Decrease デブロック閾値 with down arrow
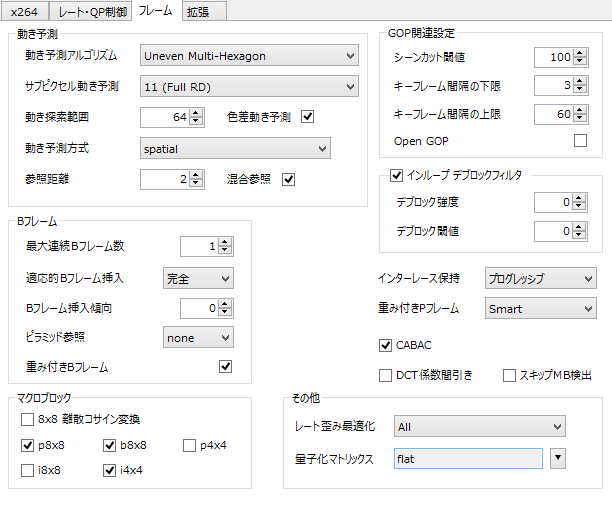Image resolution: width=612 pixels, height=517 pixels. click(579, 236)
